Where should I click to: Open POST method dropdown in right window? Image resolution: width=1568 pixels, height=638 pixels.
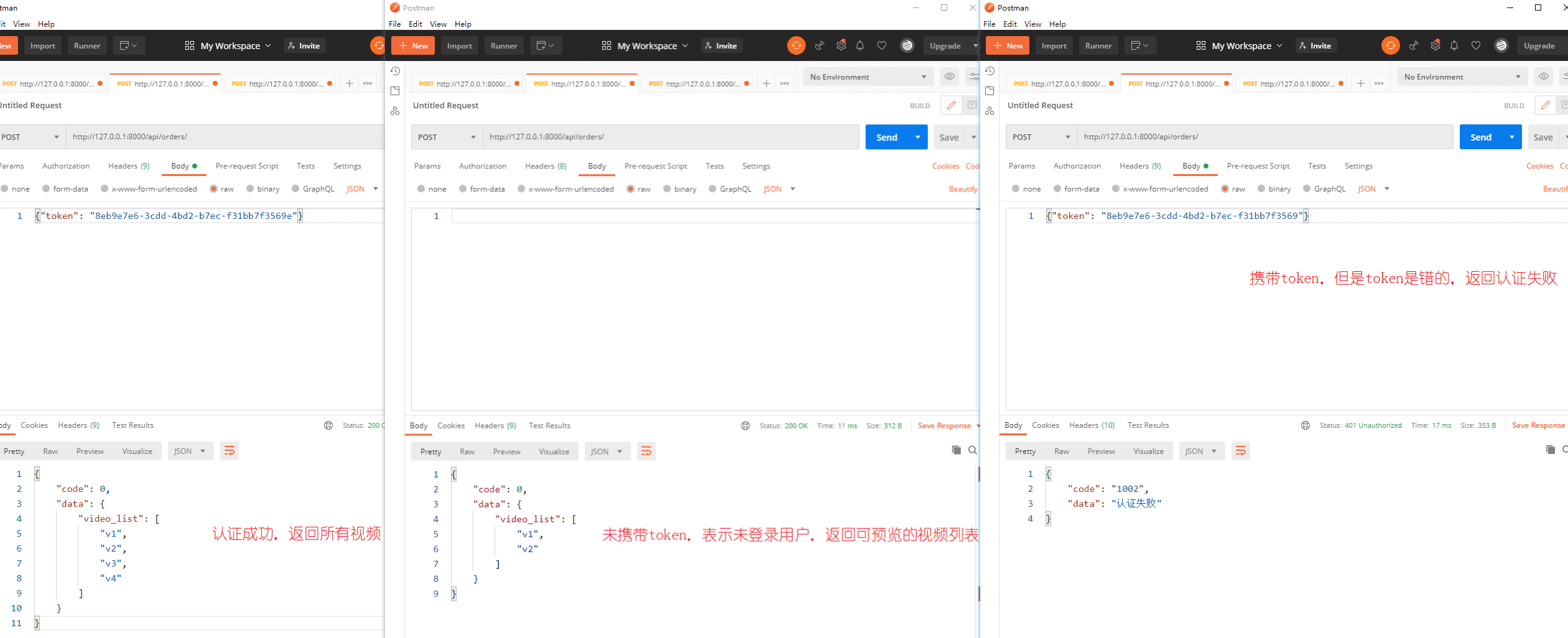(x=1041, y=137)
